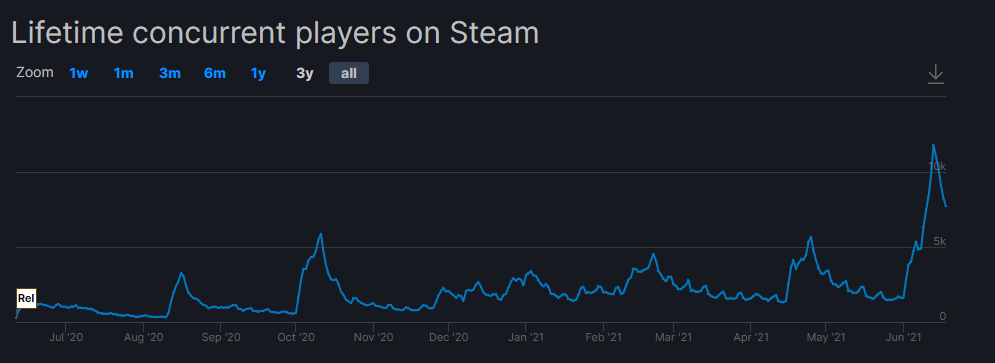Click the Jun '21 axis label
The width and height of the screenshot is (995, 363).
[904, 337]
